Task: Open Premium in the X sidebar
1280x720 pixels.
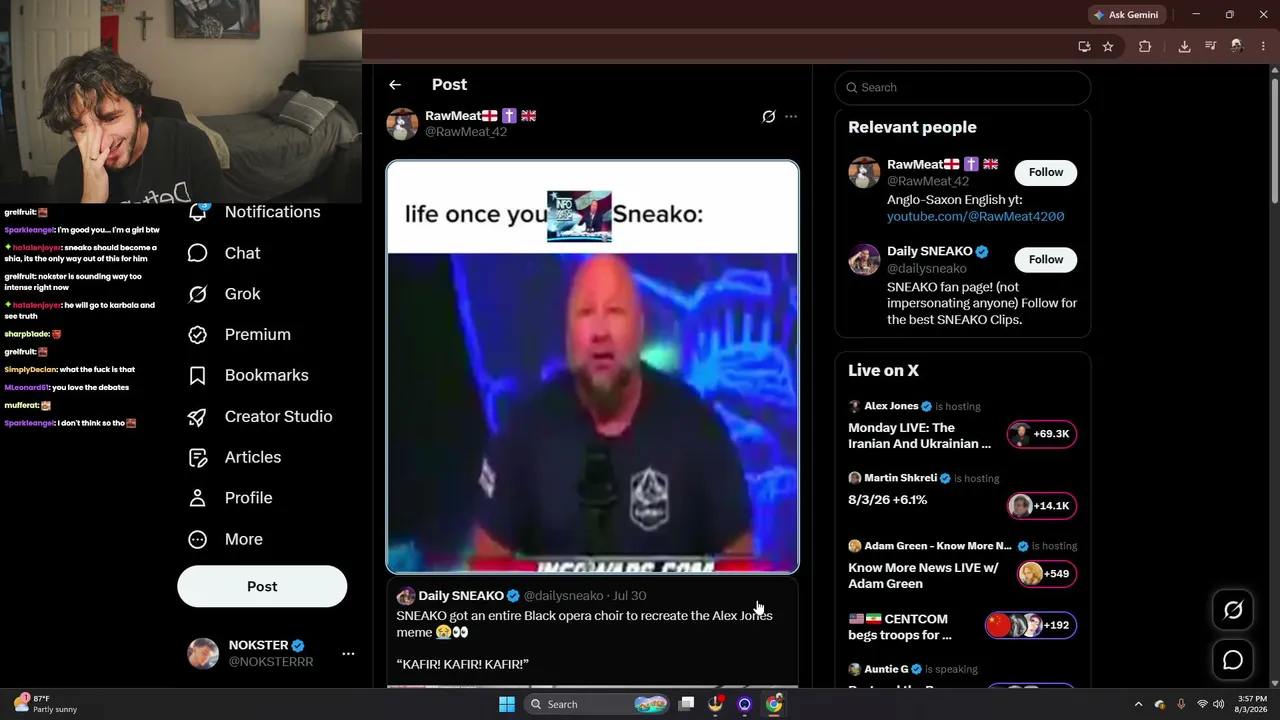Action: coord(239,335)
